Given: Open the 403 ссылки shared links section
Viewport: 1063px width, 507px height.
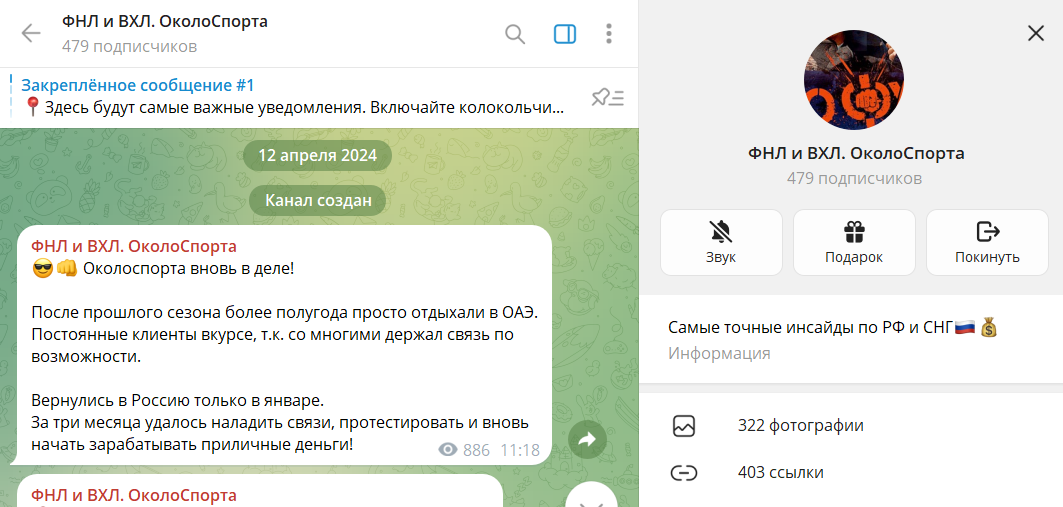Looking at the screenshot, I should click(x=851, y=472).
